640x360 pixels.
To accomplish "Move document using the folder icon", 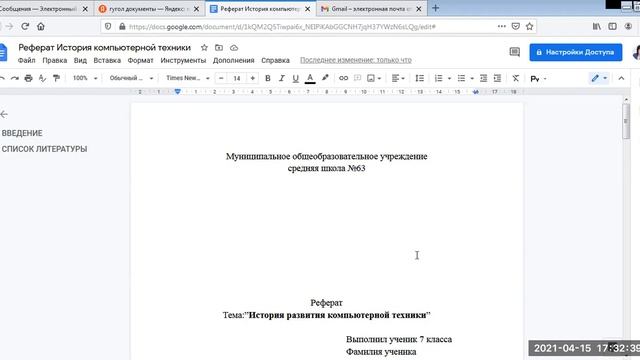I will coord(219,48).
